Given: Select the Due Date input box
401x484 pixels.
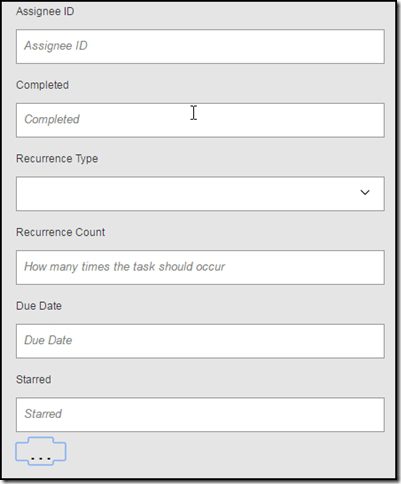Looking at the screenshot, I should pyautogui.click(x=200, y=341).
